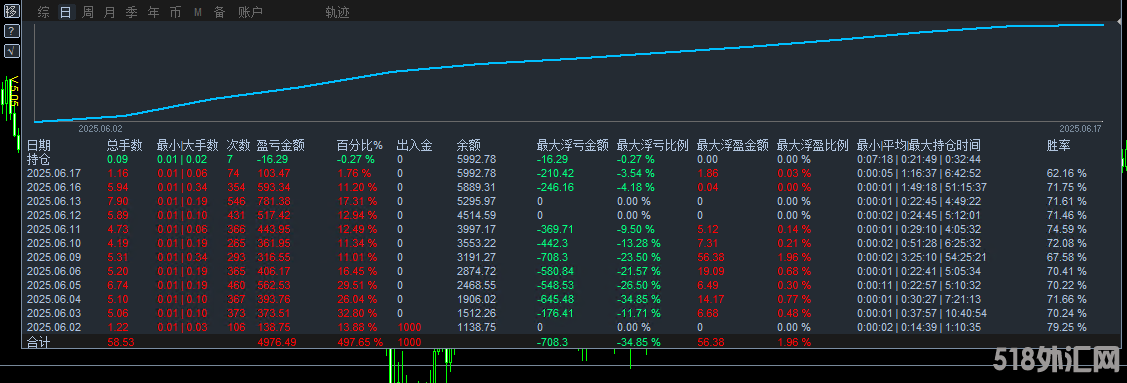1127x383 pixels.
Task: Select the 2025.06.06 date row
Action: tap(55, 271)
